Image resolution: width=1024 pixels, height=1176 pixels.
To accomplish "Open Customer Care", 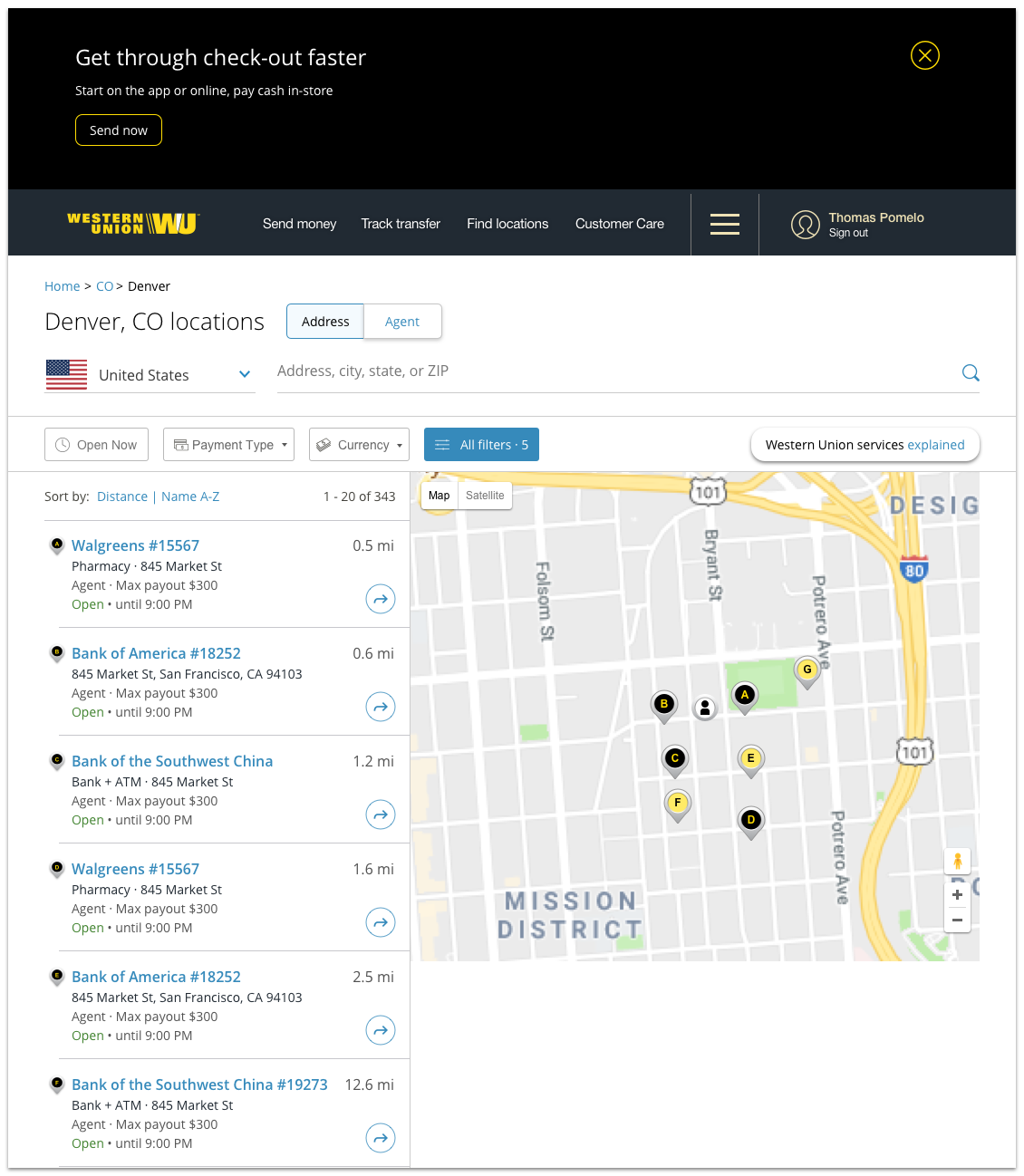I will point(620,224).
